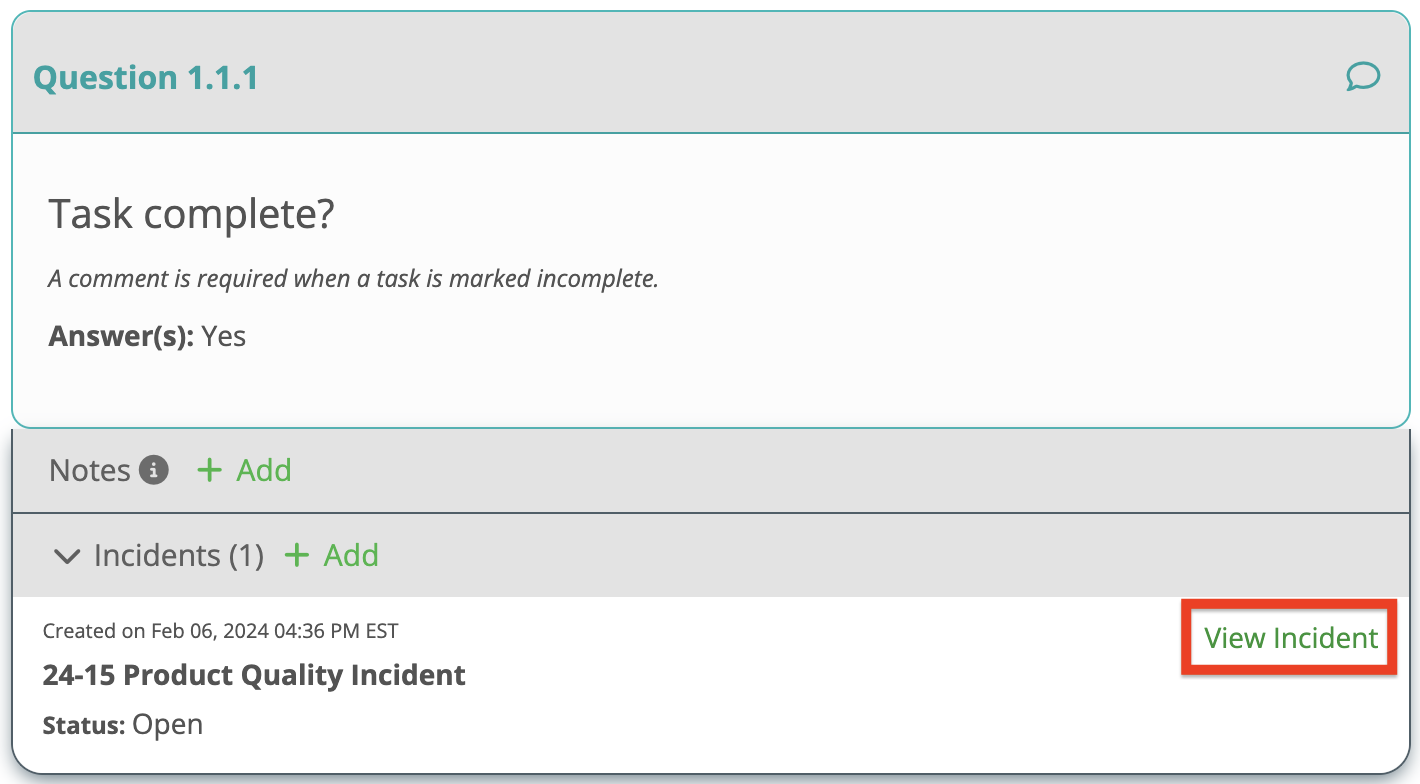The height and width of the screenshot is (784, 1420).
Task: Click the Notes section header bar
Action: click(x=710, y=471)
